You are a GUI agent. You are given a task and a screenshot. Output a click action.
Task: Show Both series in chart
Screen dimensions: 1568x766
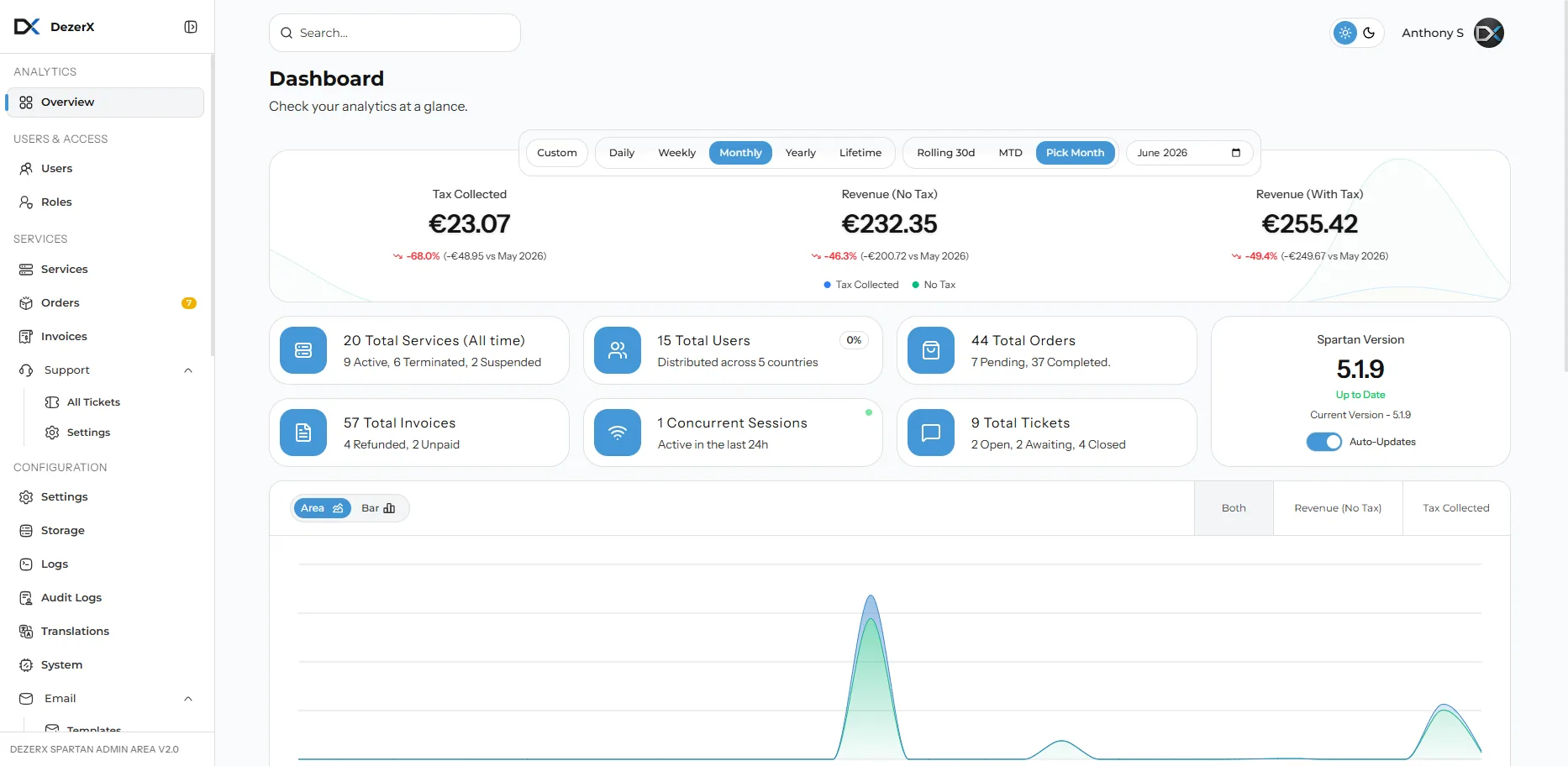(x=1234, y=508)
